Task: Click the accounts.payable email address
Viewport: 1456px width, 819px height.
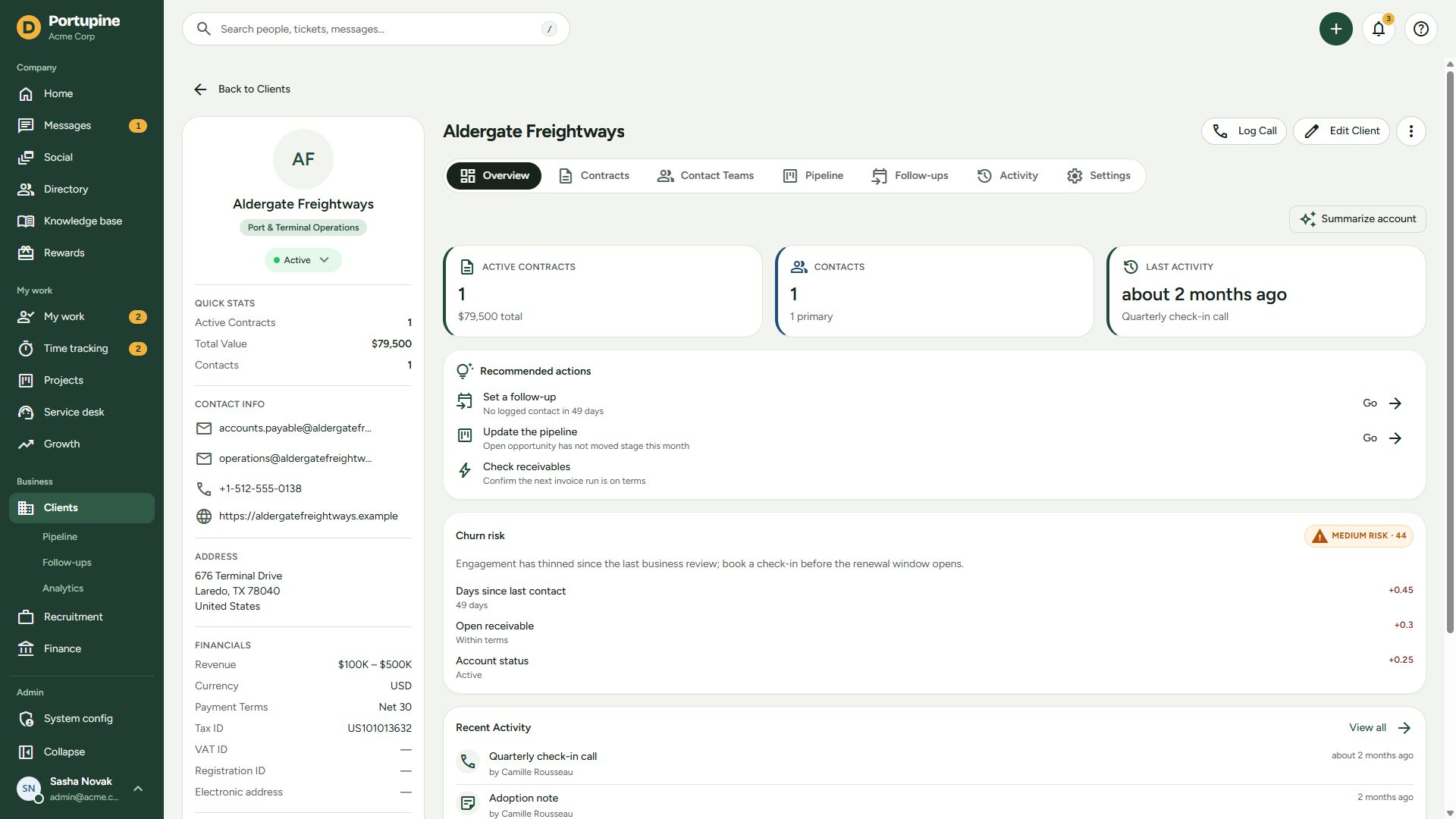Action: (x=295, y=428)
